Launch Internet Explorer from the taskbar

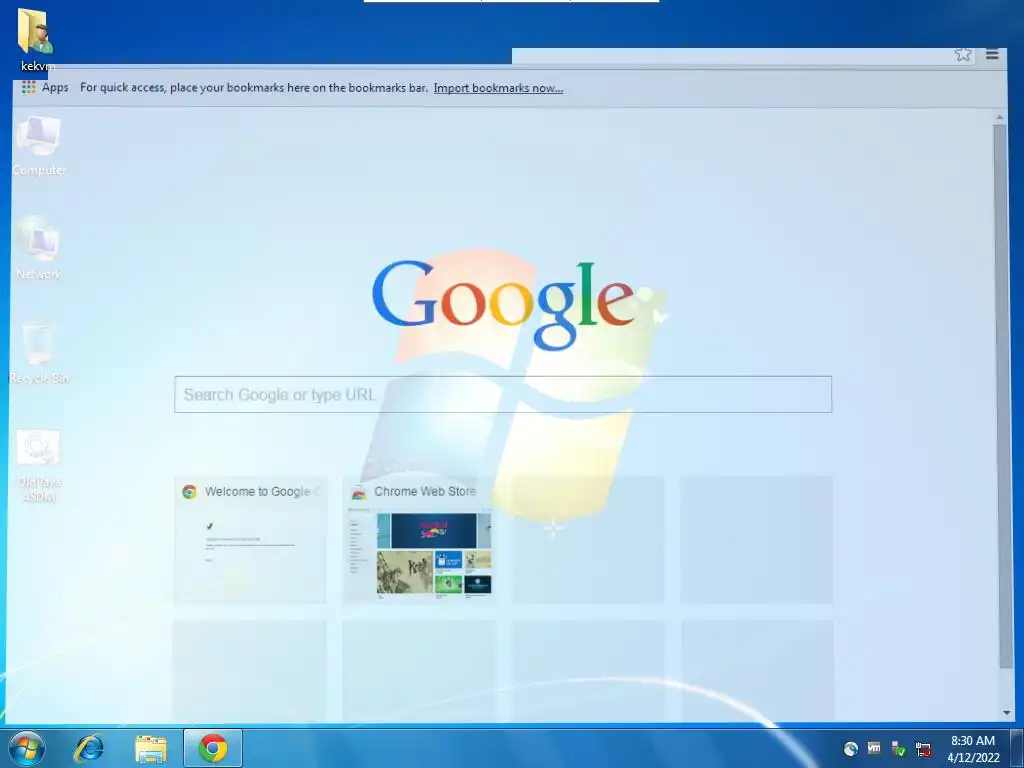(89, 748)
